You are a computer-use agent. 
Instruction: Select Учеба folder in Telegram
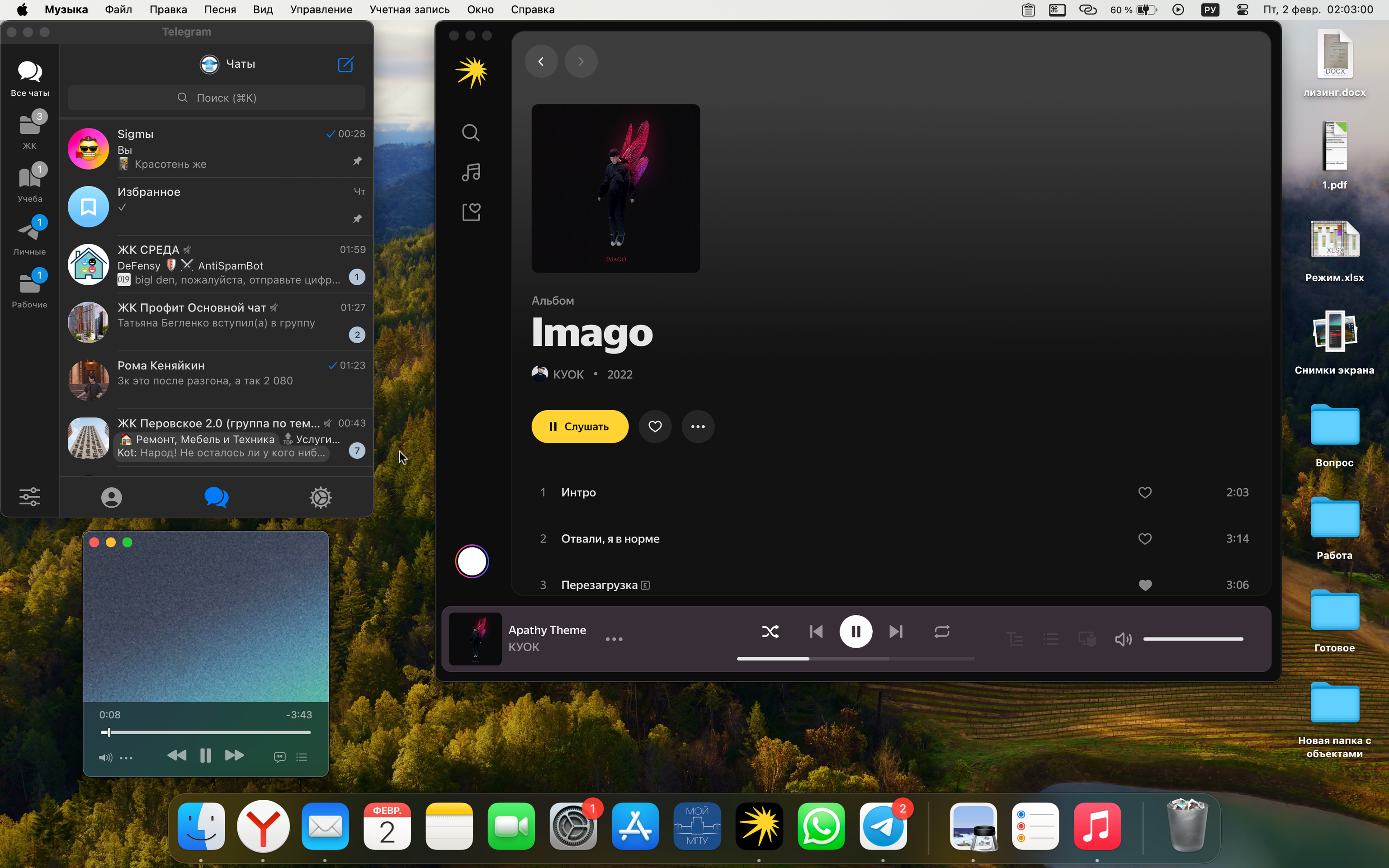click(30, 183)
